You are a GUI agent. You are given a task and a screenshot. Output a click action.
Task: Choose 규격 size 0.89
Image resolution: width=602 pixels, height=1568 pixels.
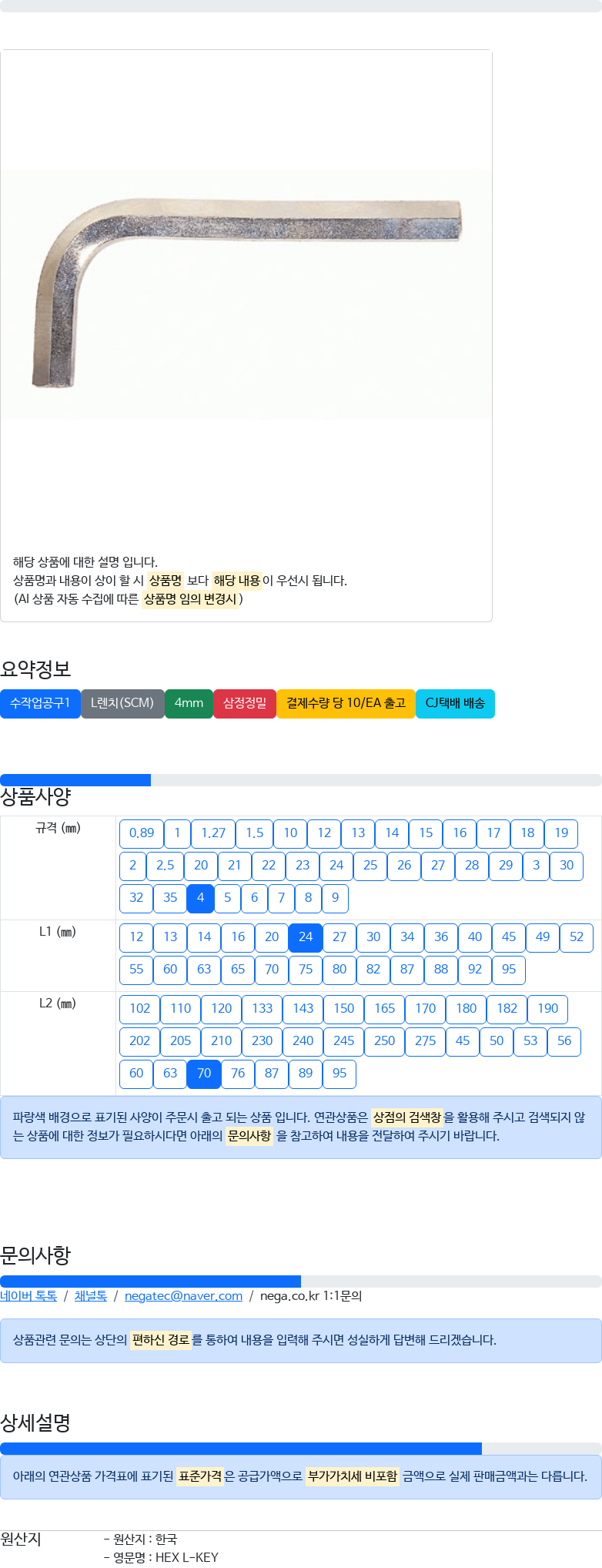[x=142, y=833]
